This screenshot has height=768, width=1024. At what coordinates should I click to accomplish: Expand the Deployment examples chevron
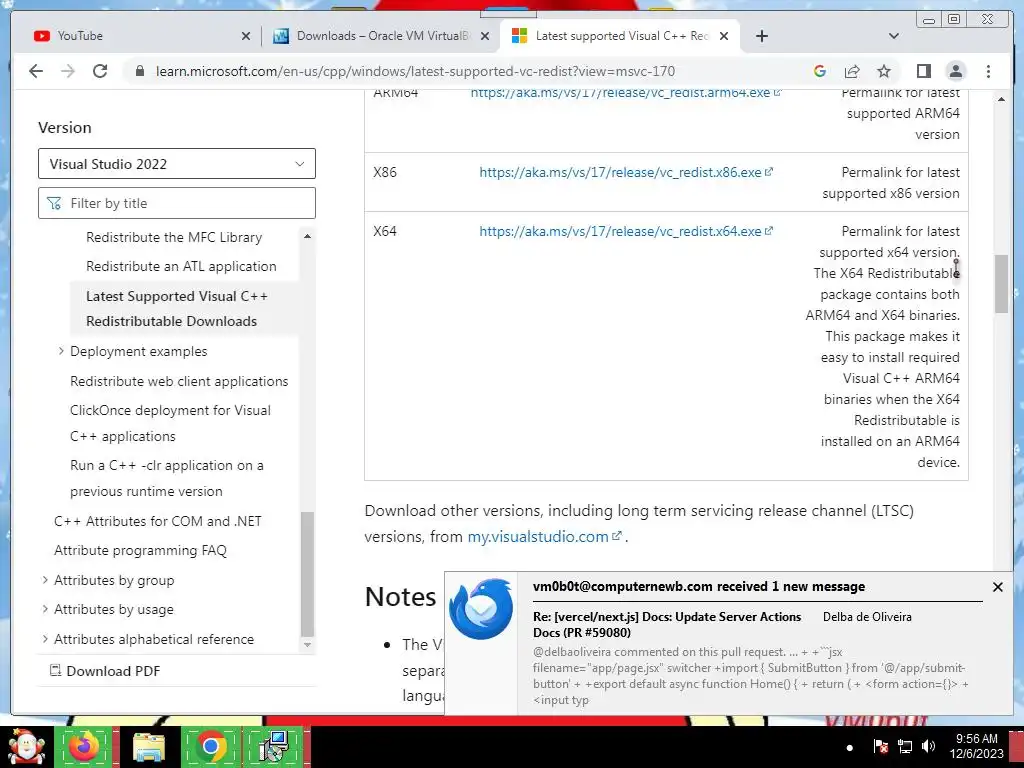click(61, 351)
